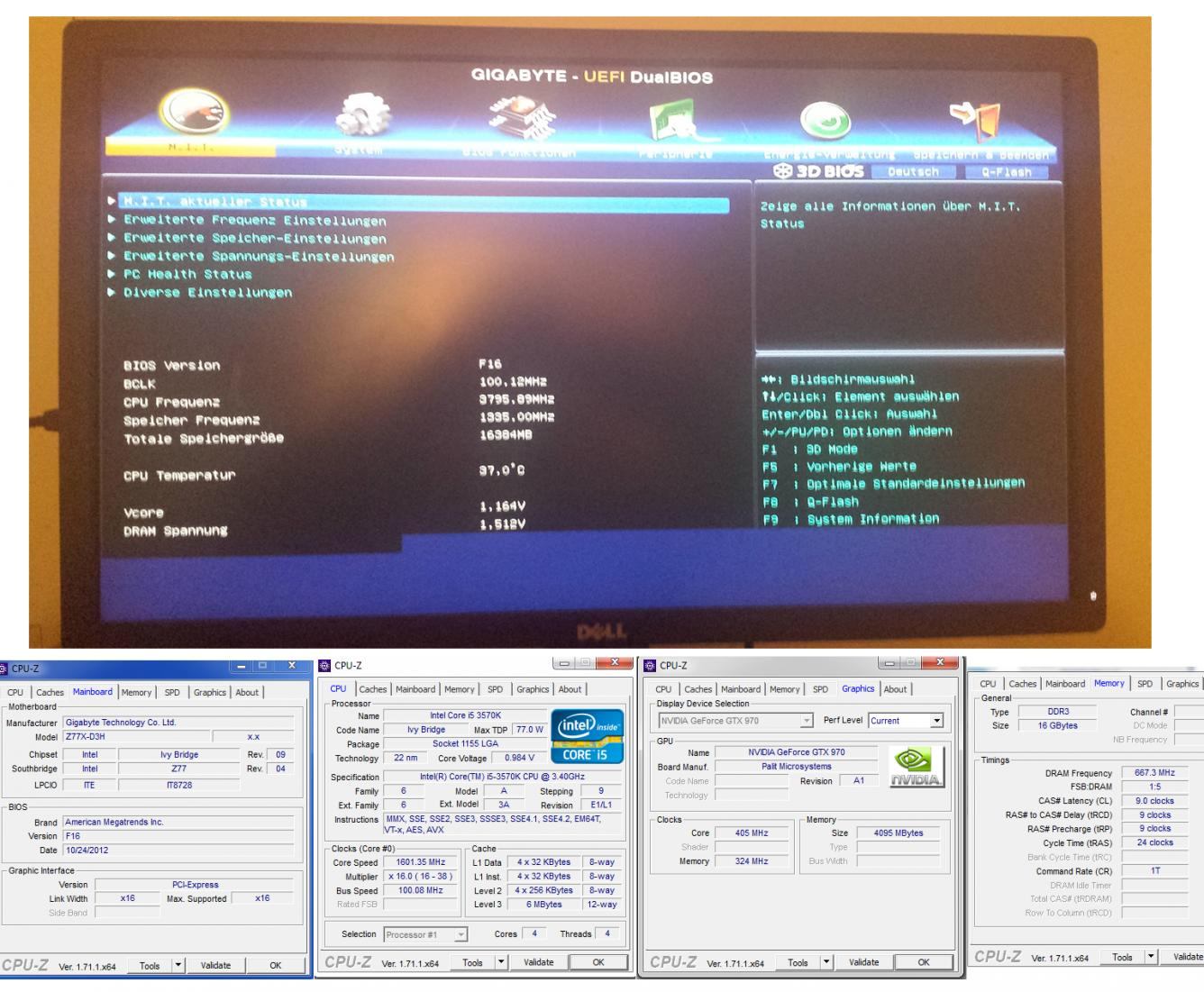This screenshot has height=992, width=1204.
Task: Click Validate in the Memory window
Action: pyautogui.click(x=1182, y=957)
